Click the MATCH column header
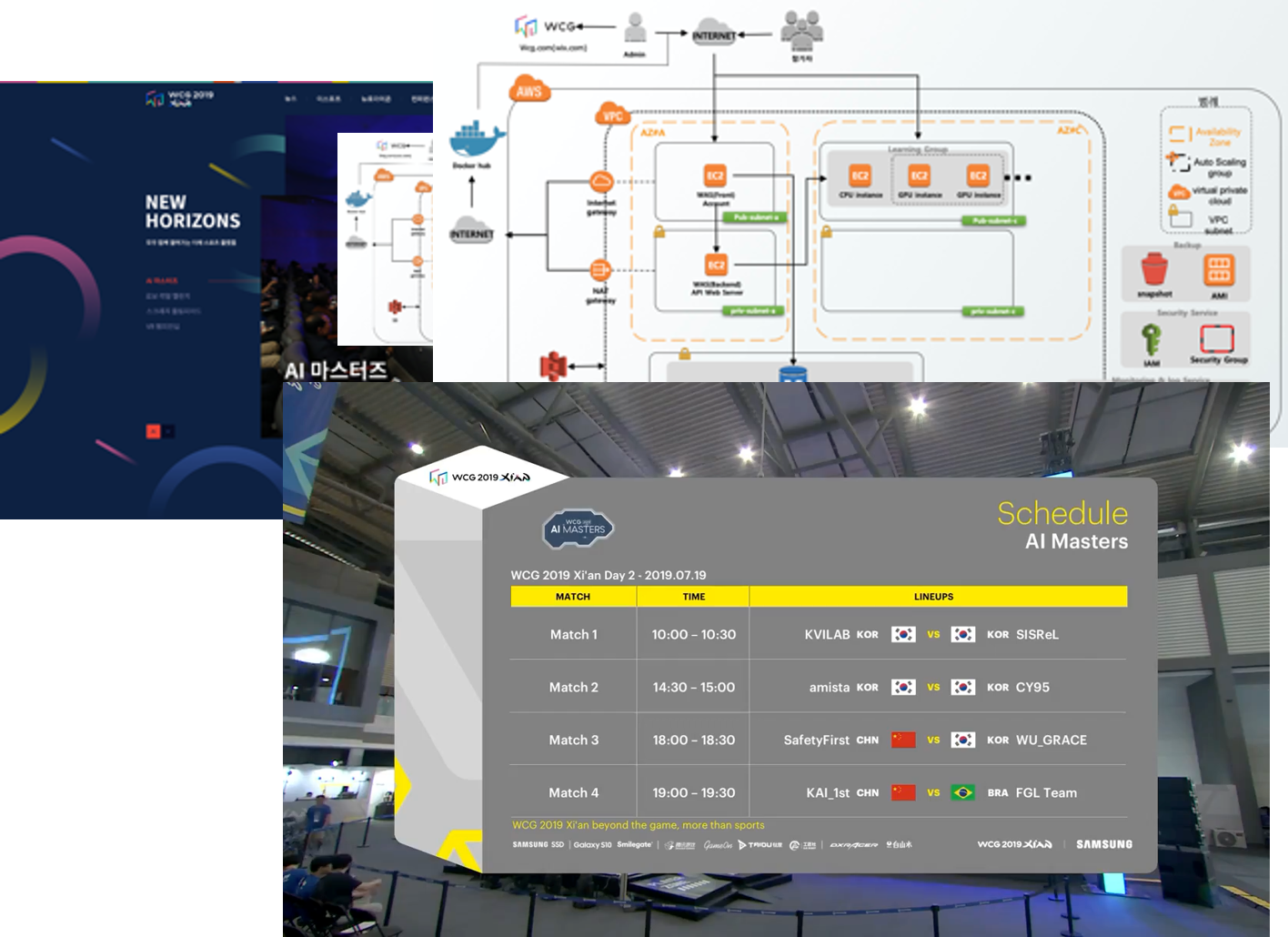This screenshot has width=1288, height=937. (573, 597)
